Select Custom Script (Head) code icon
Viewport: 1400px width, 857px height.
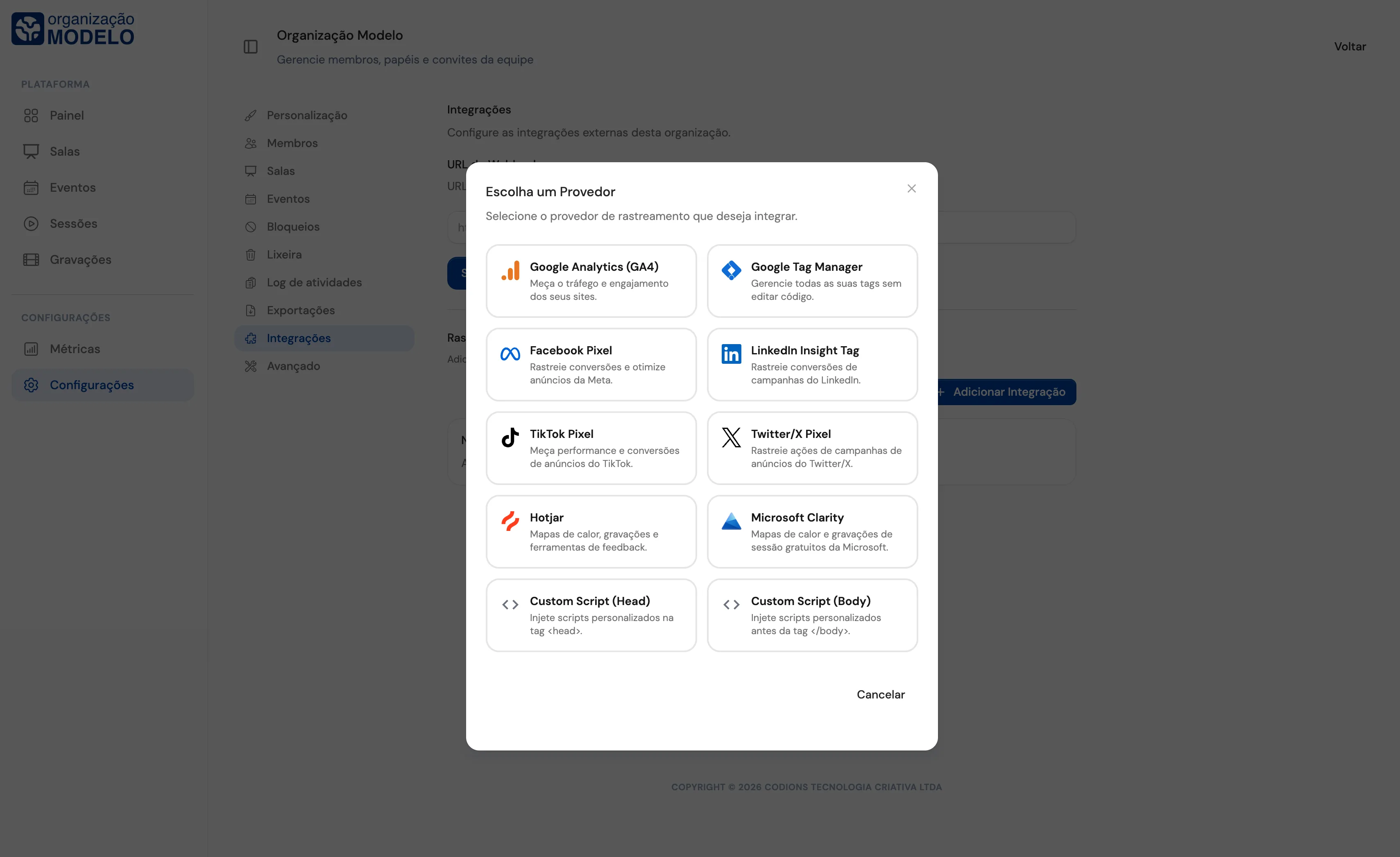click(x=510, y=605)
